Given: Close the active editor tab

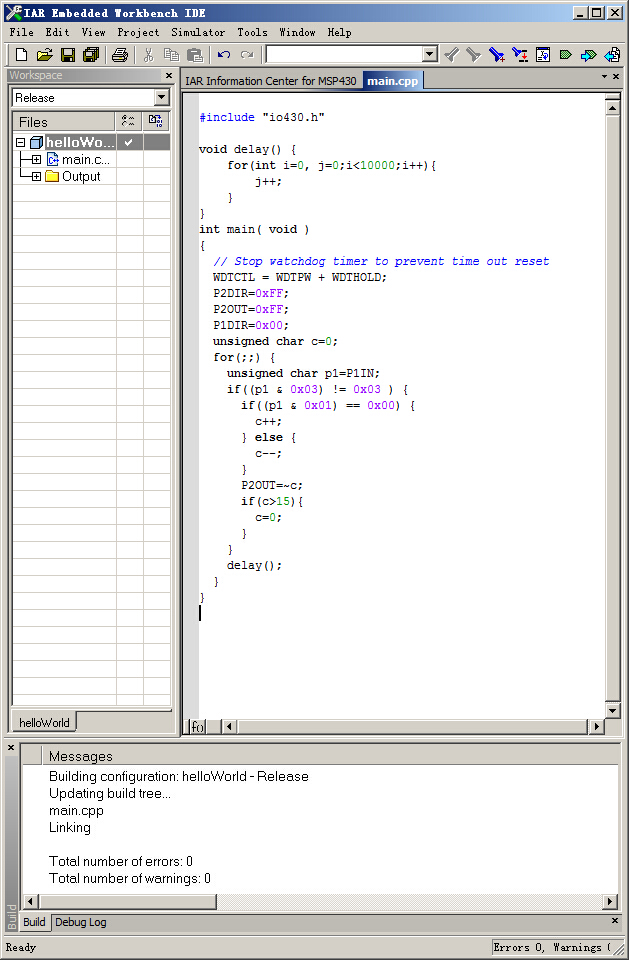Looking at the screenshot, I should [616, 77].
